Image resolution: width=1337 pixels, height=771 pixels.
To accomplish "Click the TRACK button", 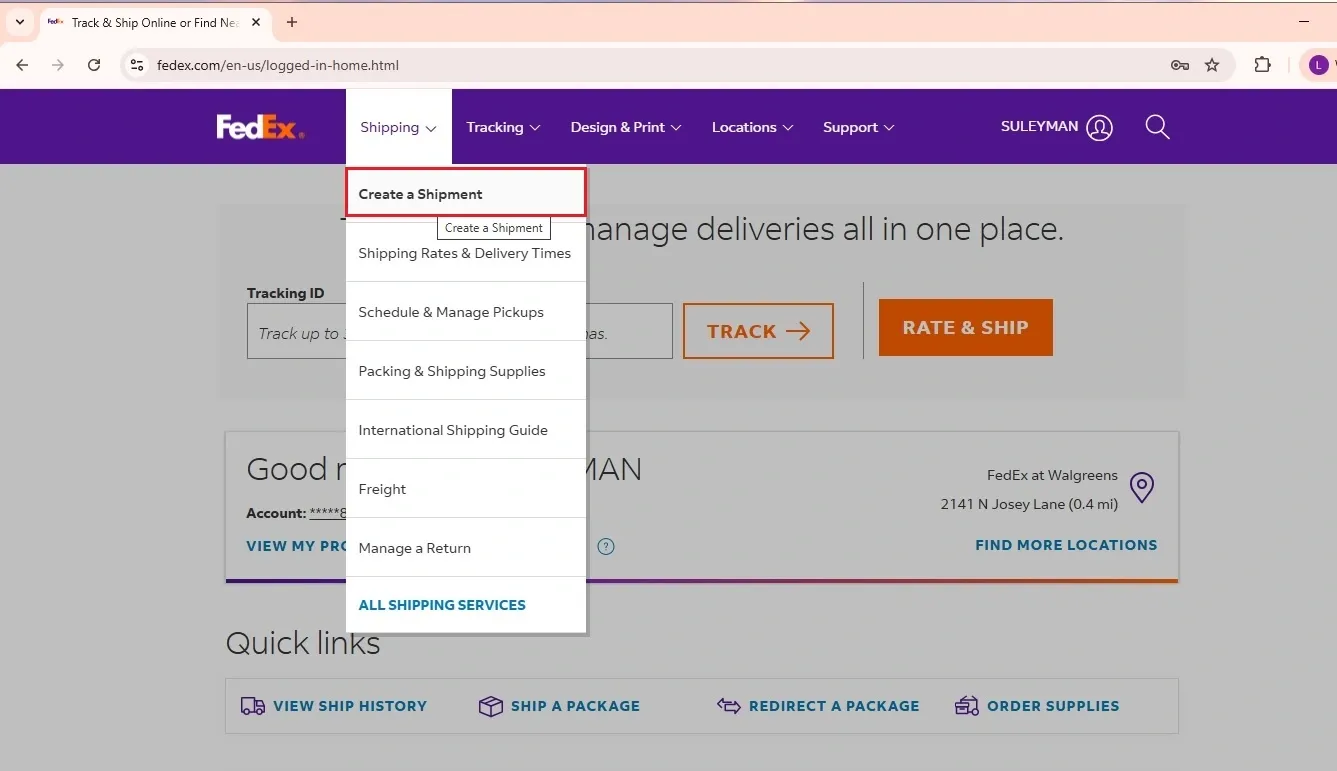I will (x=758, y=331).
